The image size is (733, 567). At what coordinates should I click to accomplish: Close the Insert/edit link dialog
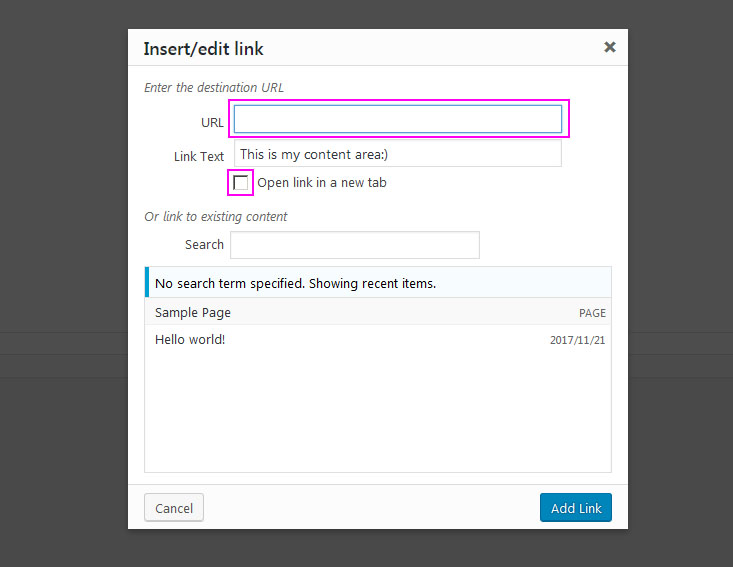pos(610,47)
